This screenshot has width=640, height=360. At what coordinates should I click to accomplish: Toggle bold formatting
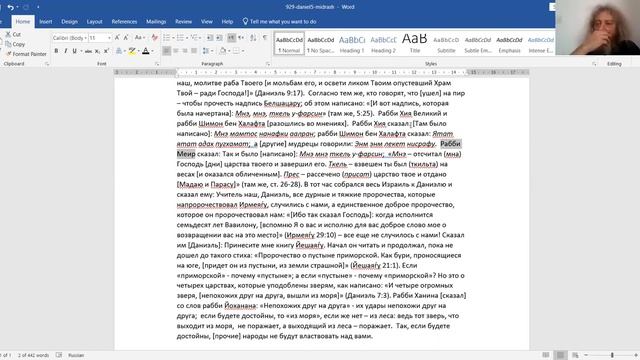[56, 51]
